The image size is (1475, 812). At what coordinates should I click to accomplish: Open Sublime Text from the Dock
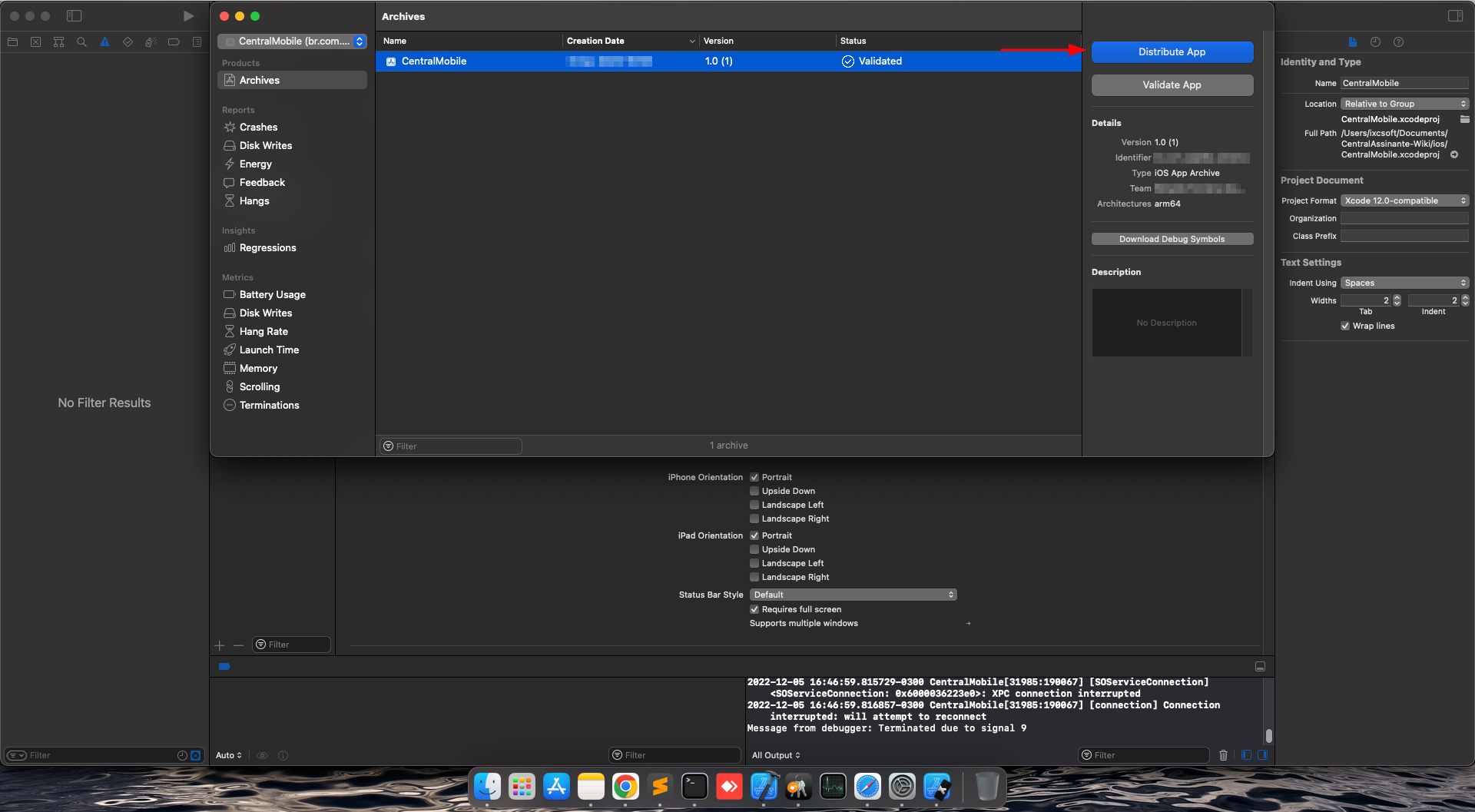coord(660,786)
